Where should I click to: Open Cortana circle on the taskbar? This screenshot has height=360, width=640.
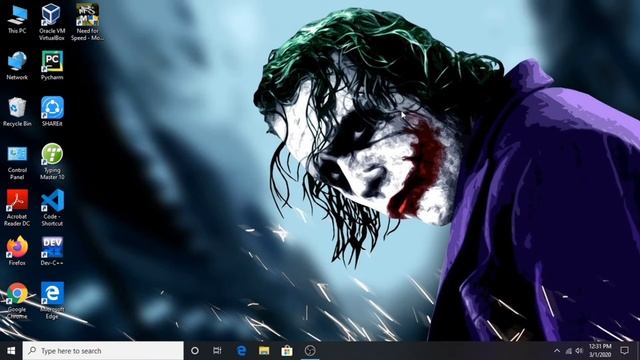(x=195, y=351)
